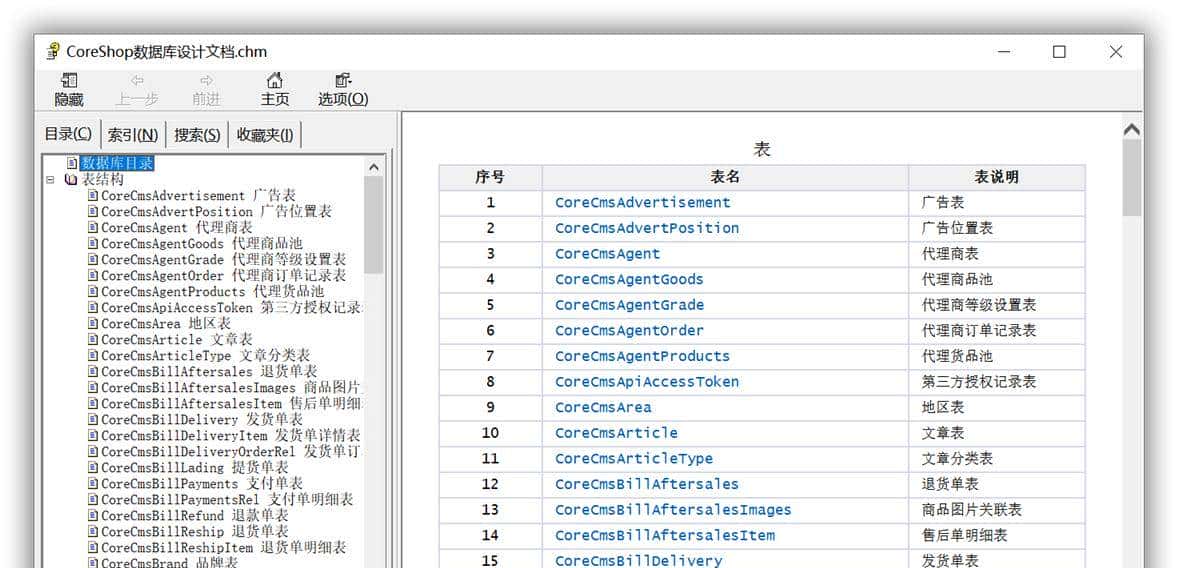Image resolution: width=1178 pixels, height=568 pixels.
Task: Click page icon beside CoreCmsAgentGrade tree entry
Action: 93,259
